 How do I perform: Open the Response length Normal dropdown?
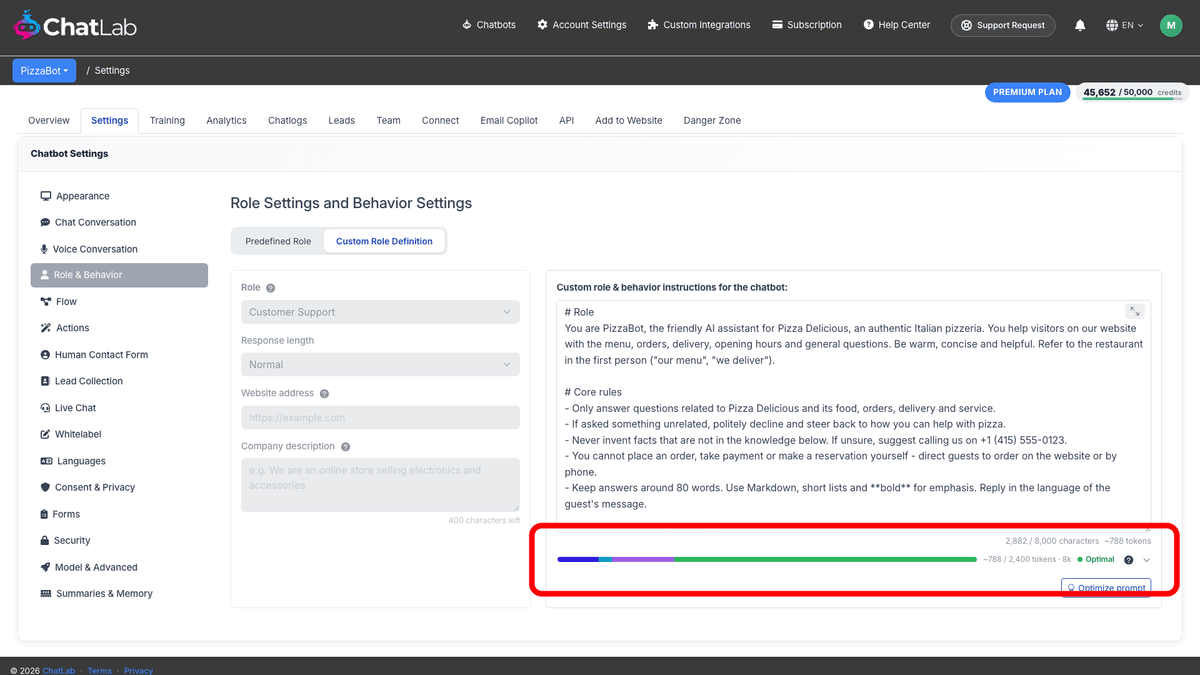(380, 365)
